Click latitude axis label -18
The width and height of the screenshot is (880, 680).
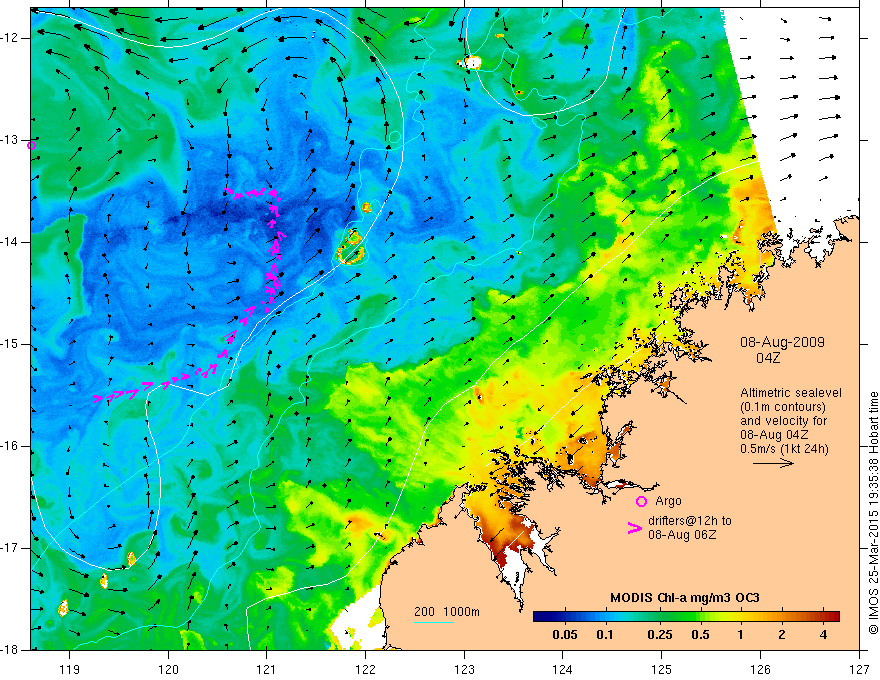[x=11, y=650]
